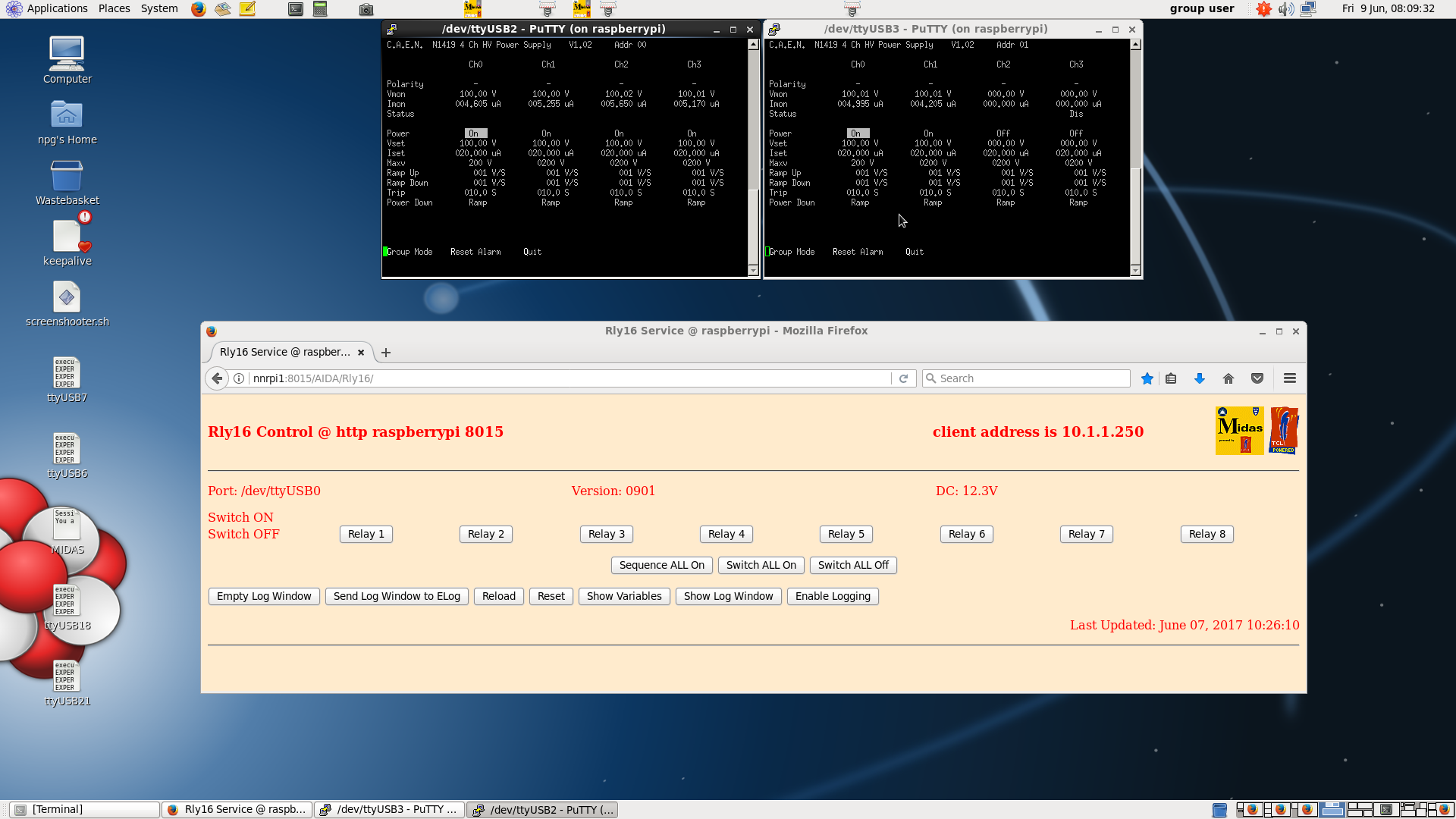1456x819 pixels.
Task: Click Sequence ALL On button
Action: tap(661, 565)
